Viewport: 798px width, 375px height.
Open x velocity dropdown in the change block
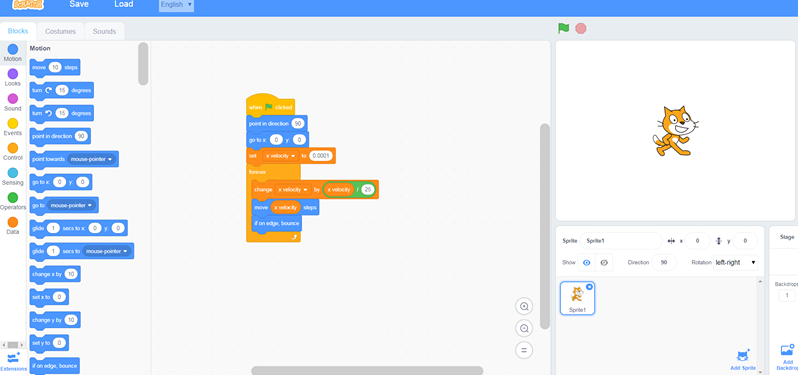[x=293, y=189]
